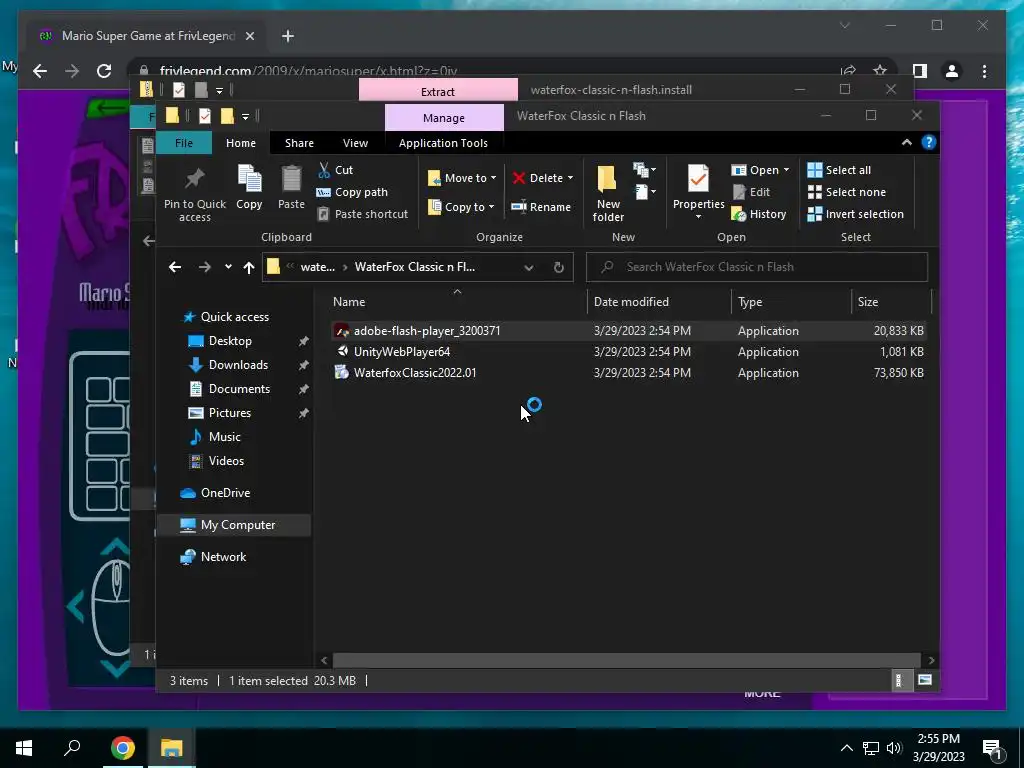Open address bar history dropdown
The image size is (1024, 768).
(528, 267)
